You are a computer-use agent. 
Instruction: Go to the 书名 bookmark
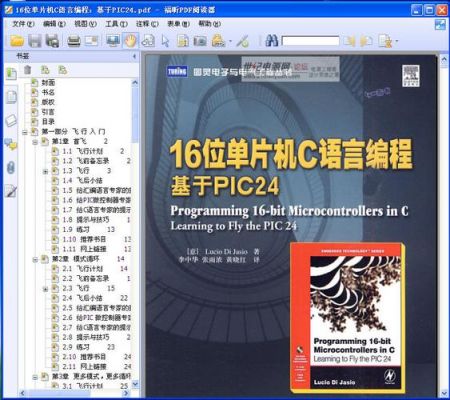48,92
